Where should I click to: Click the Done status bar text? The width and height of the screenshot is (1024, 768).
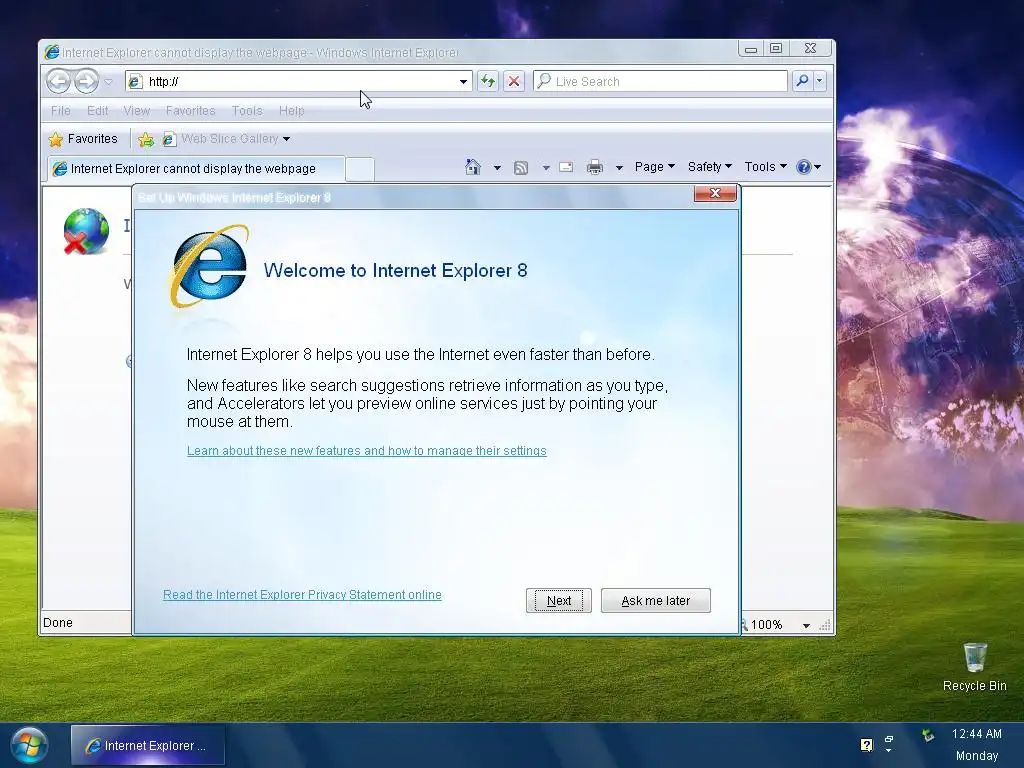tap(57, 623)
